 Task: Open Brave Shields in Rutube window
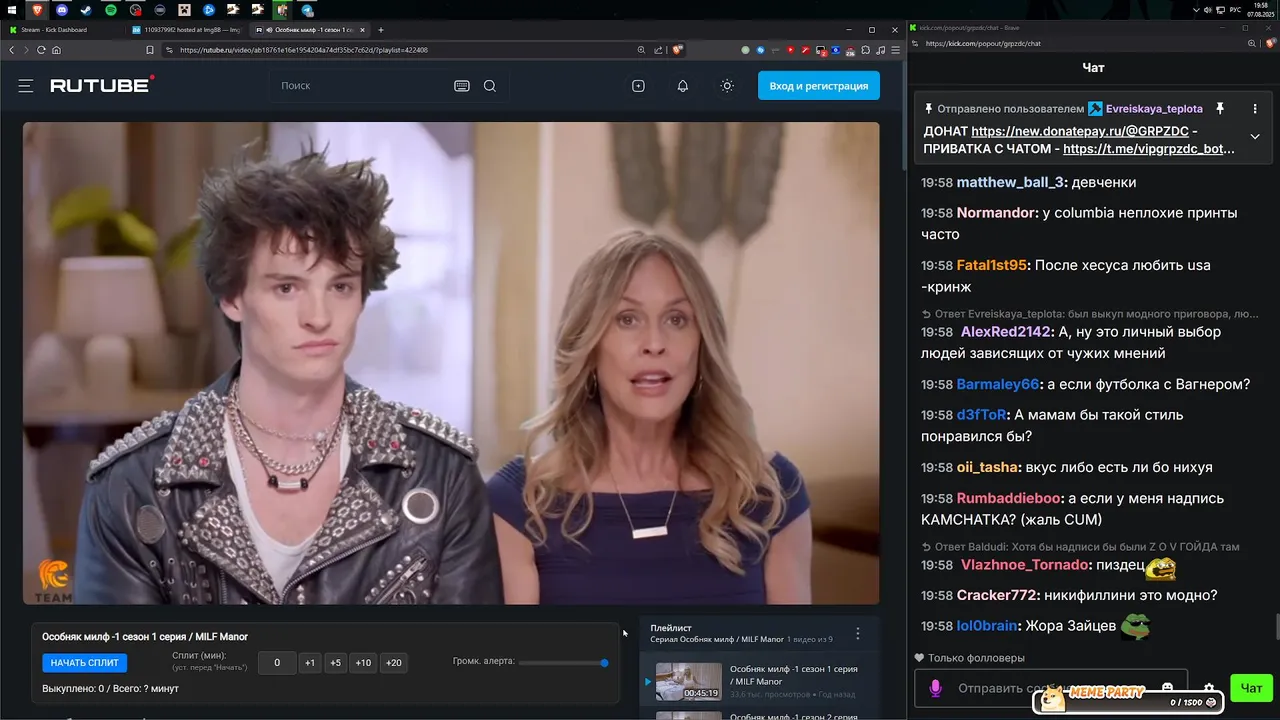(x=678, y=50)
